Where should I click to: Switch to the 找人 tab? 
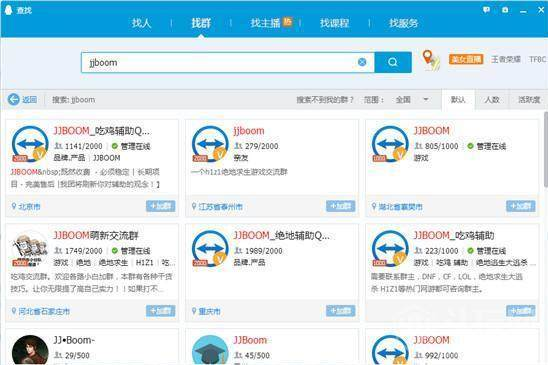(x=141, y=23)
